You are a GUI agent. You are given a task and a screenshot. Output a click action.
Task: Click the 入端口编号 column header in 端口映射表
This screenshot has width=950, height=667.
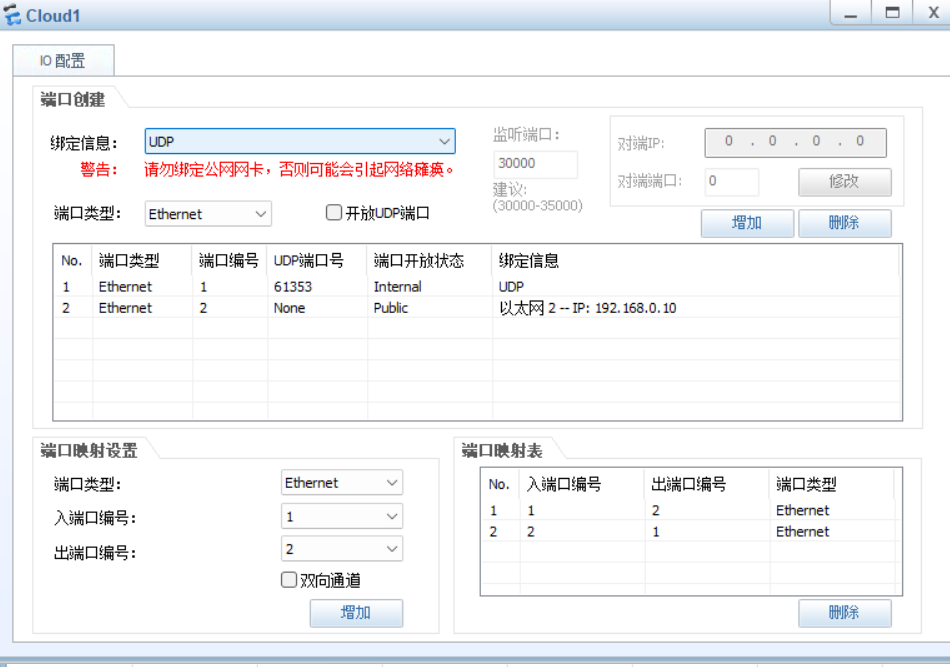(582, 484)
